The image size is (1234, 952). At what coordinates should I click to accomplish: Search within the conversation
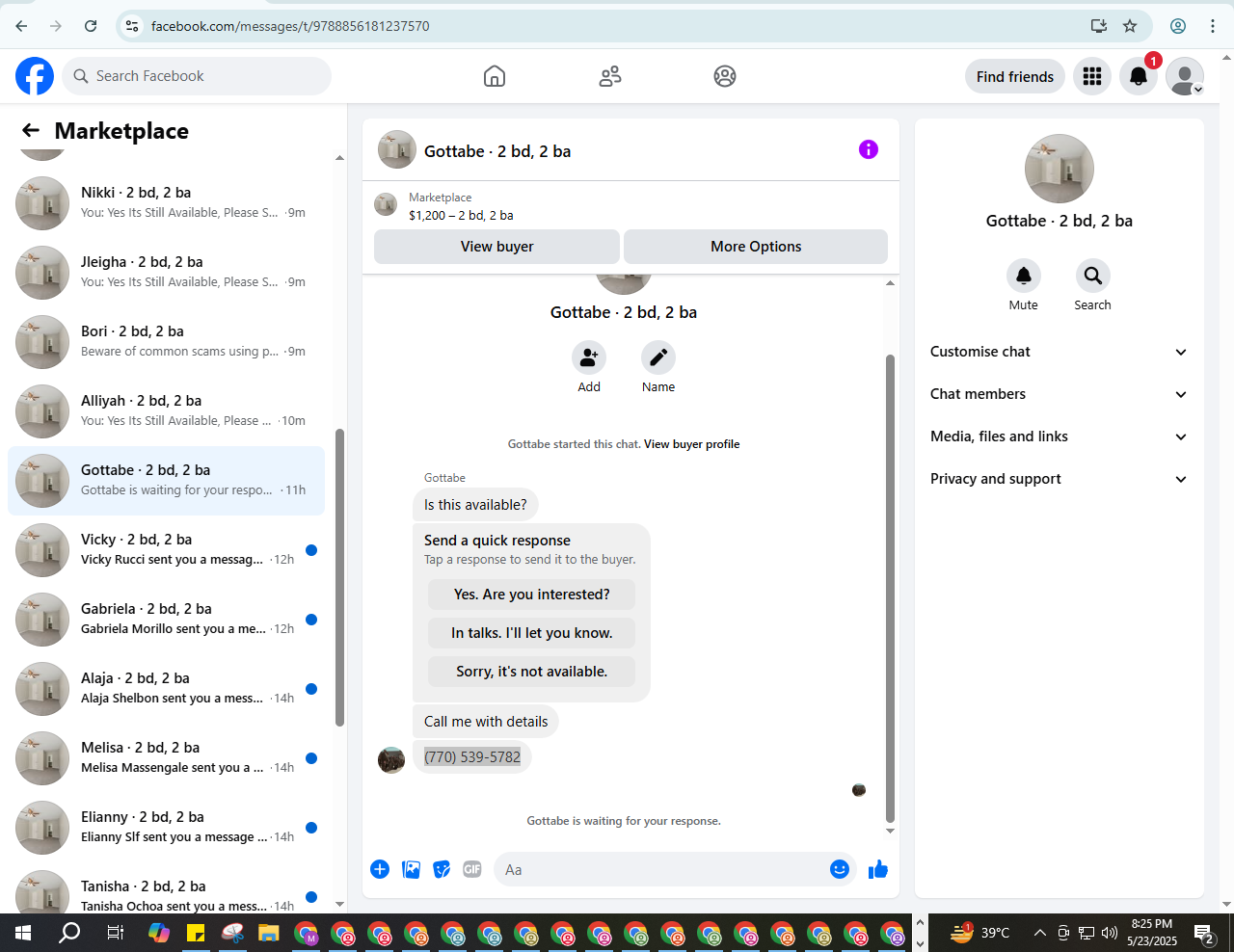(x=1093, y=276)
